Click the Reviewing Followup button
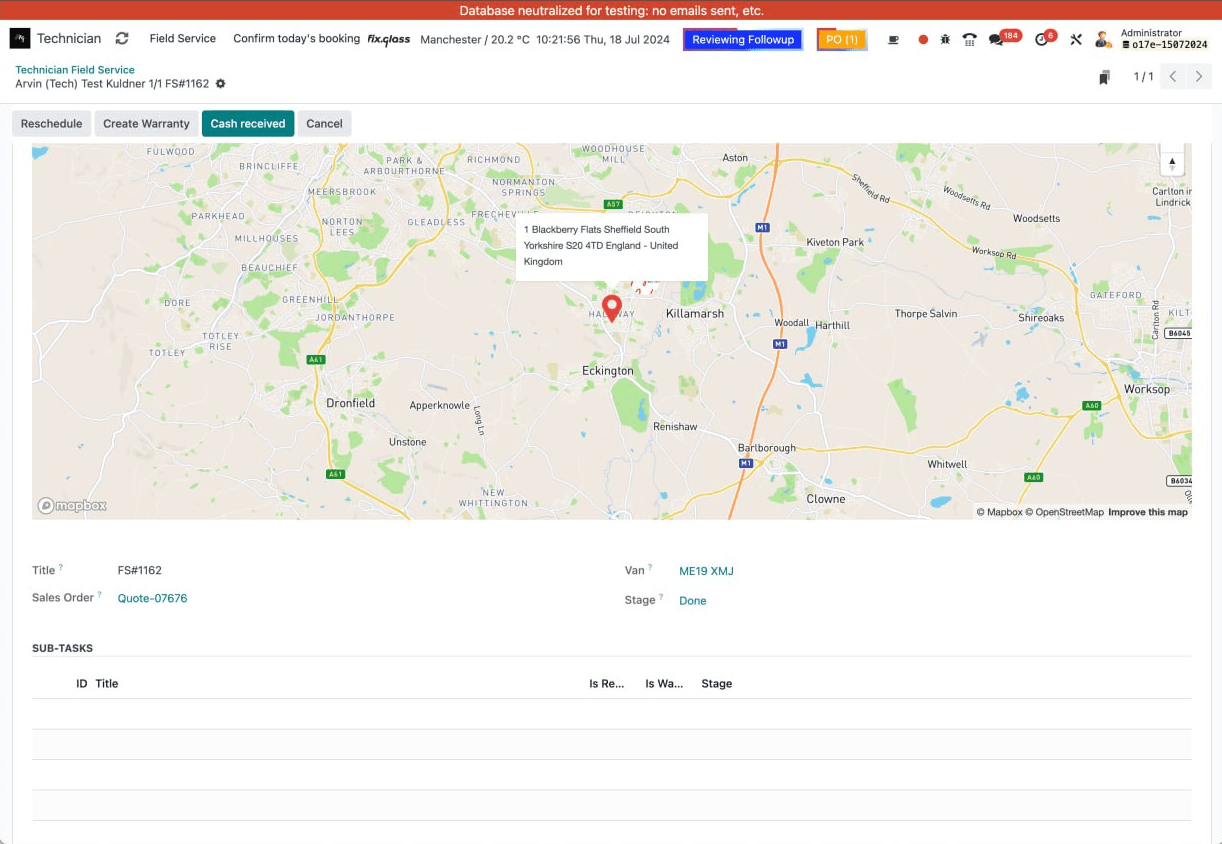This screenshot has height=844, width=1222. tap(743, 40)
